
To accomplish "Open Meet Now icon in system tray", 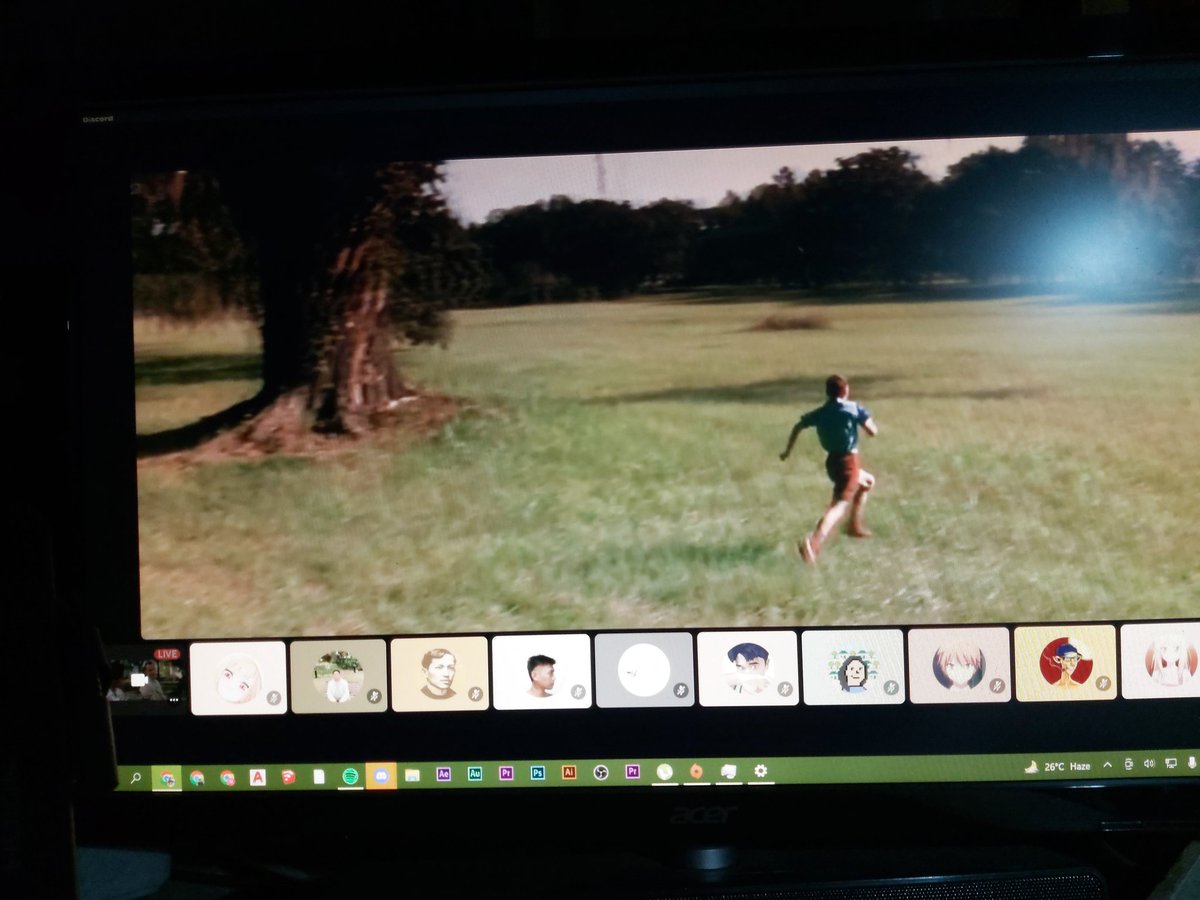I will pos(1128,765).
